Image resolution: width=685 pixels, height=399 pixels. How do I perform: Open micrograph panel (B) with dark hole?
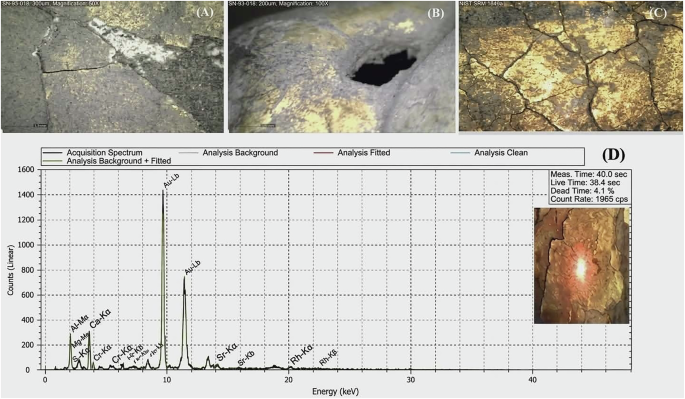pos(342,66)
